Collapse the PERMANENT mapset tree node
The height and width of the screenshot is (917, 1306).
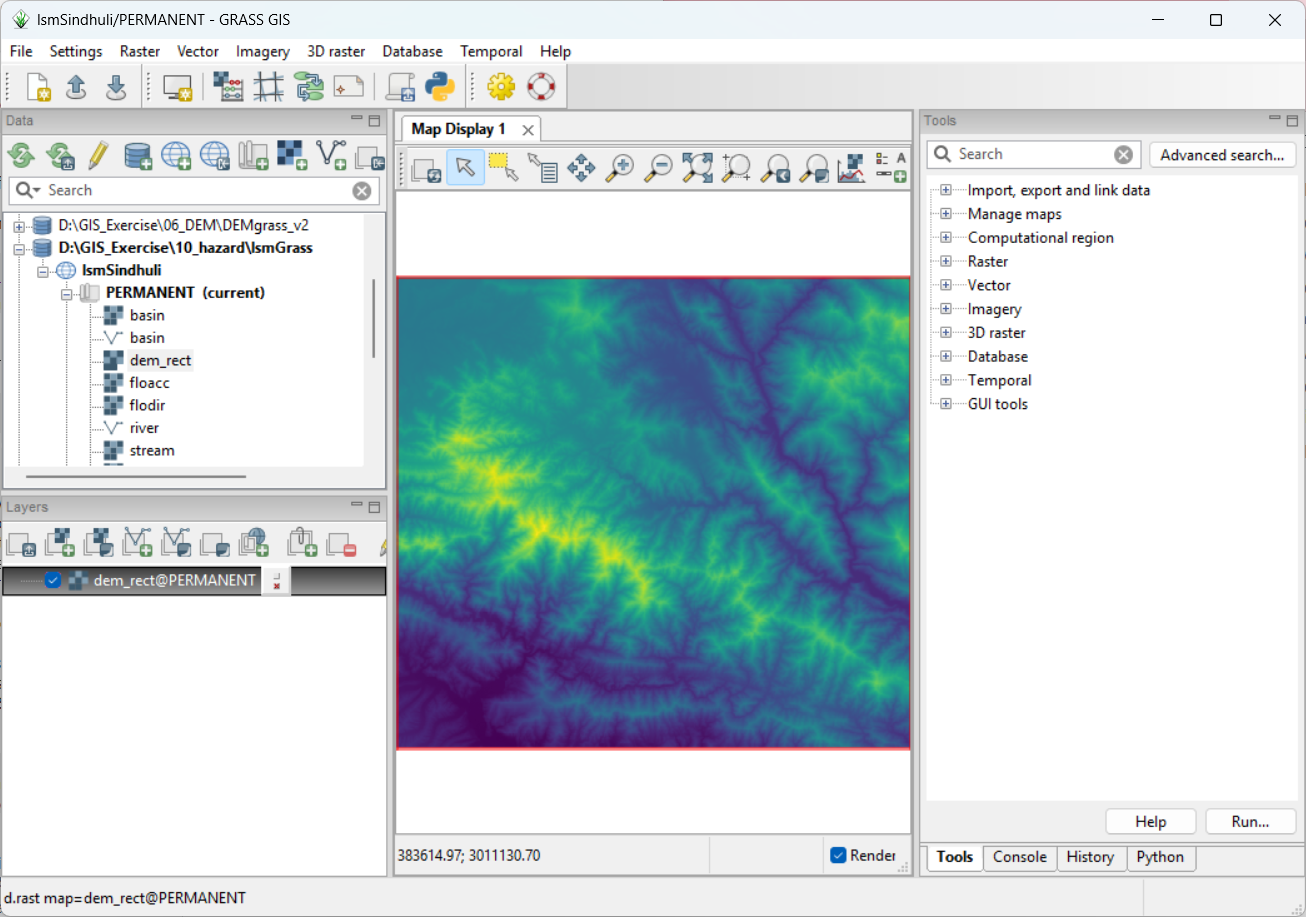66,293
